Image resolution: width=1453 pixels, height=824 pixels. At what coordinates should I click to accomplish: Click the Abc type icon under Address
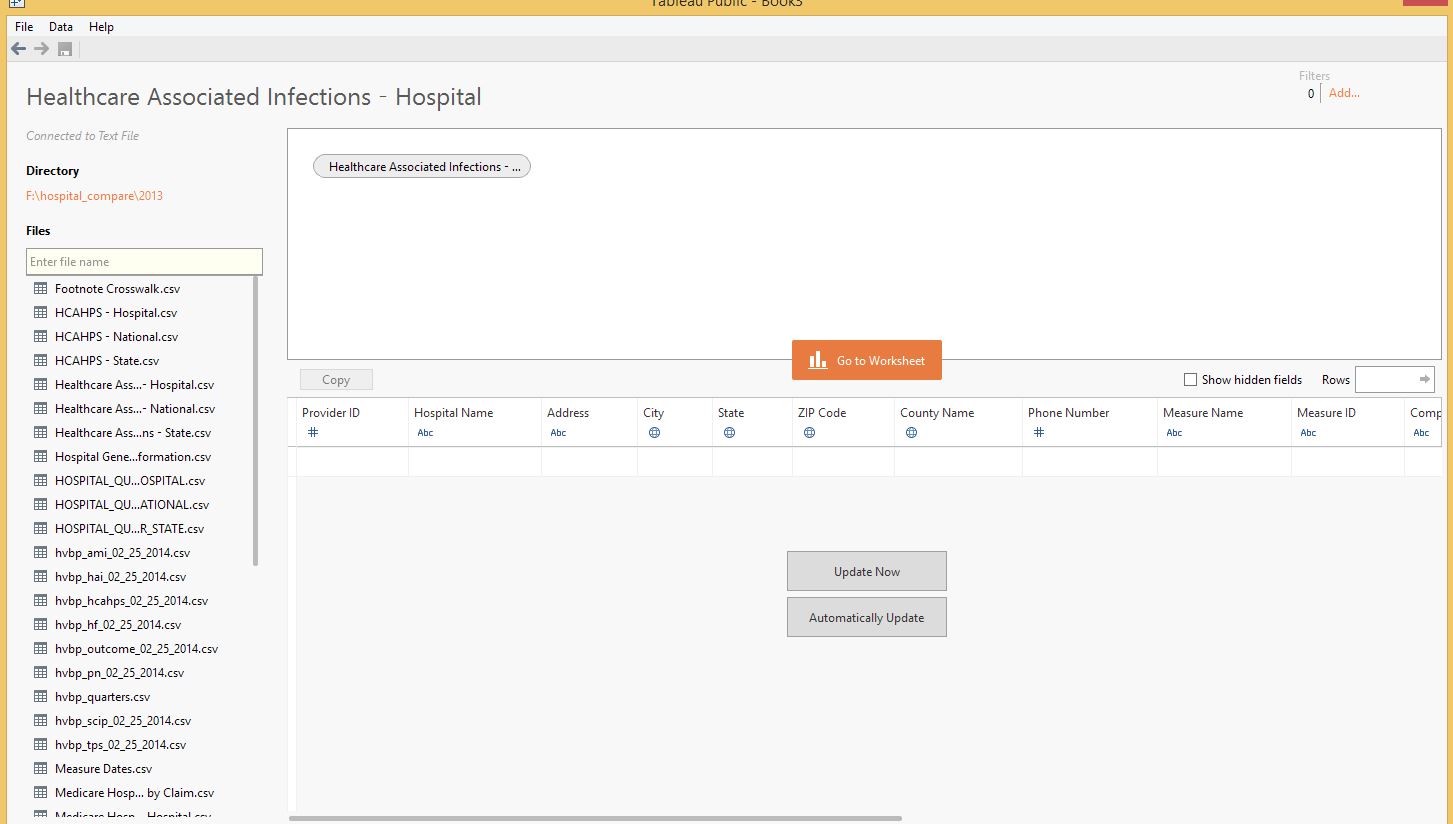click(558, 433)
